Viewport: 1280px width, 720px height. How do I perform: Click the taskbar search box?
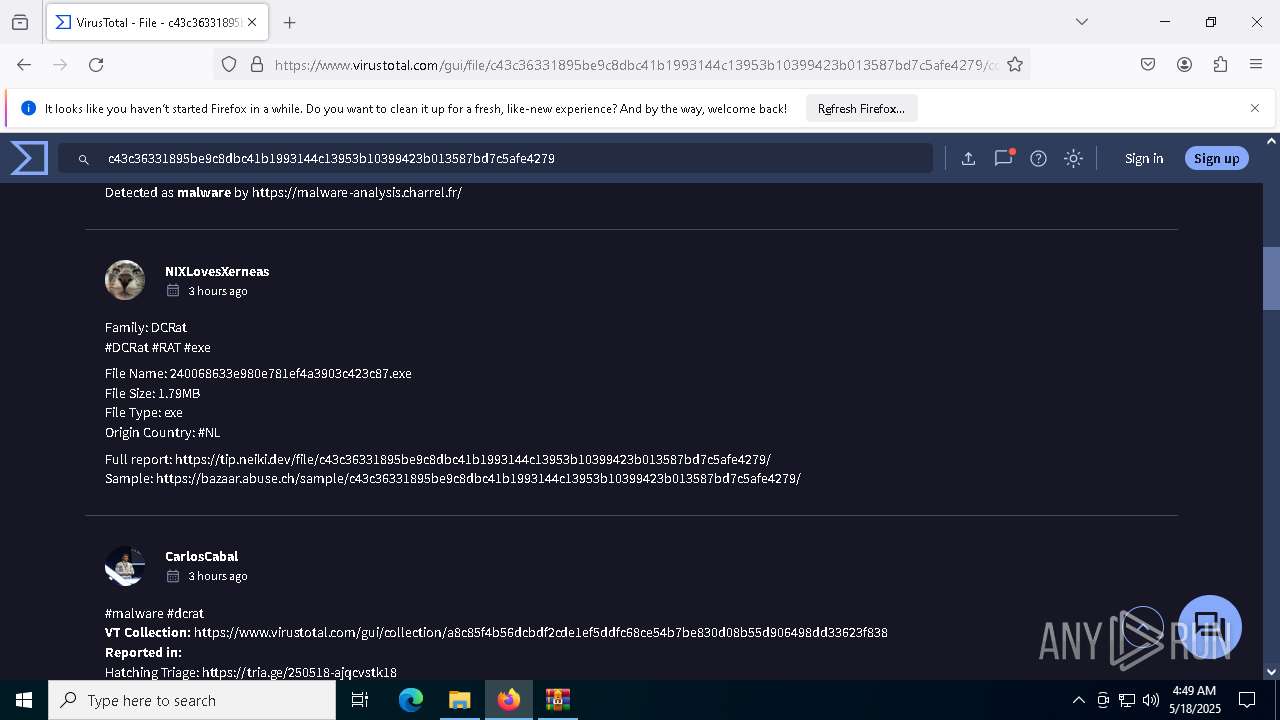[192, 700]
